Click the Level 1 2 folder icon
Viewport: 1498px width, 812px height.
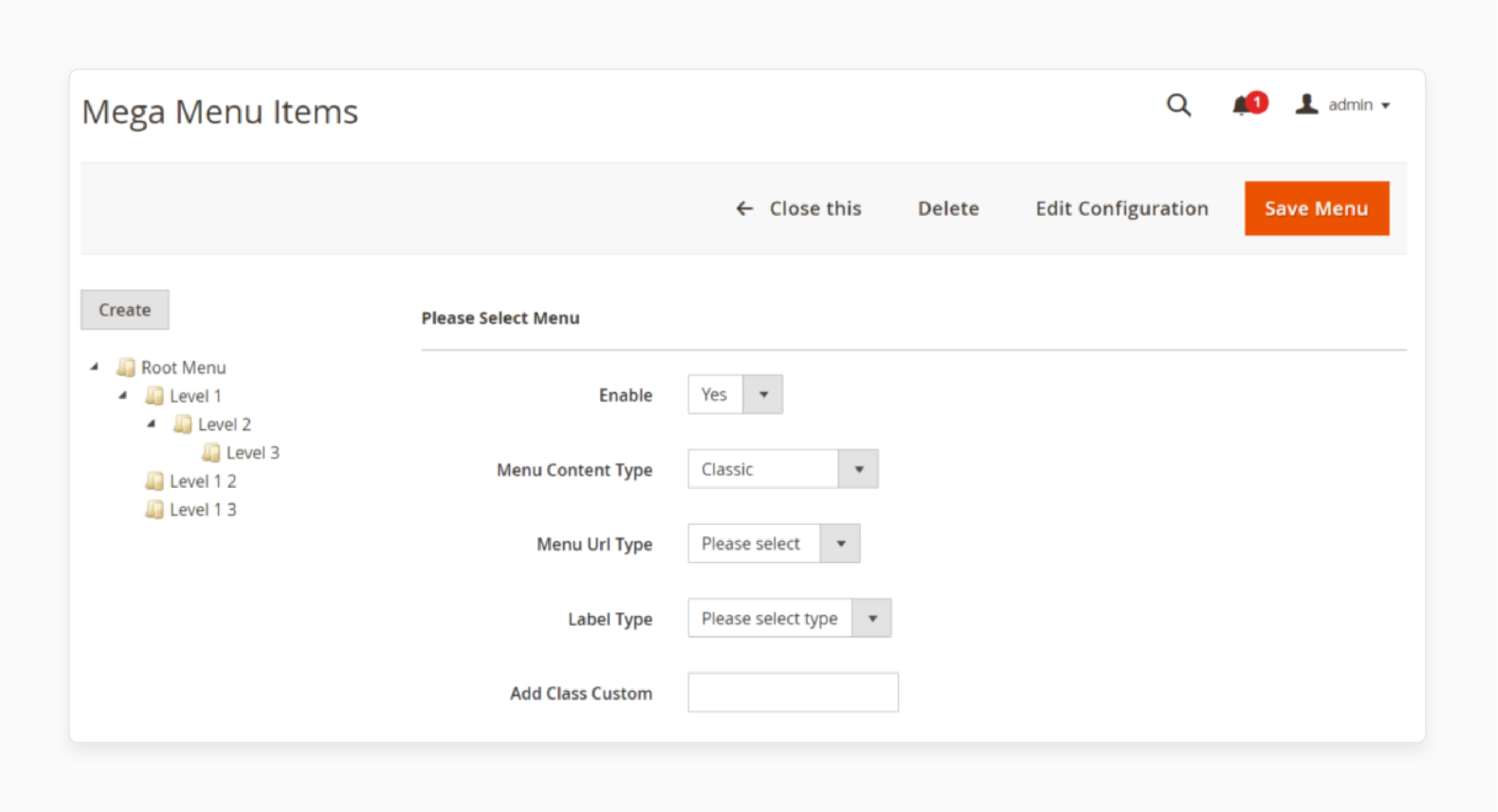[x=154, y=481]
